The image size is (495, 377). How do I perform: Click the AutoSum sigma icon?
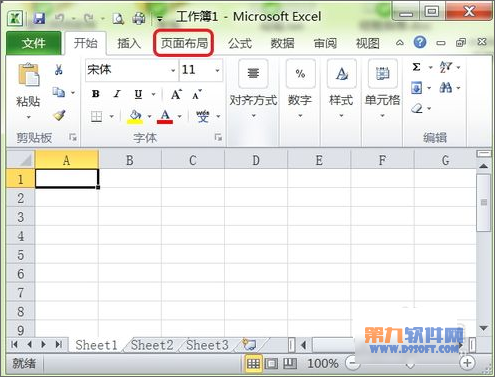pos(416,67)
